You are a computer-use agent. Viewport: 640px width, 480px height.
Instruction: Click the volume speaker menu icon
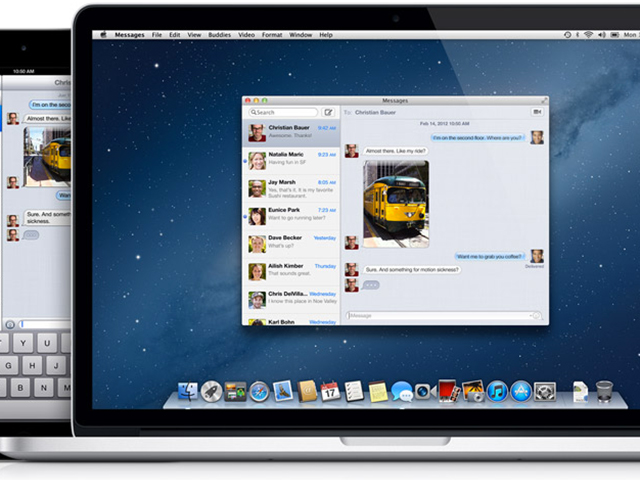point(602,35)
